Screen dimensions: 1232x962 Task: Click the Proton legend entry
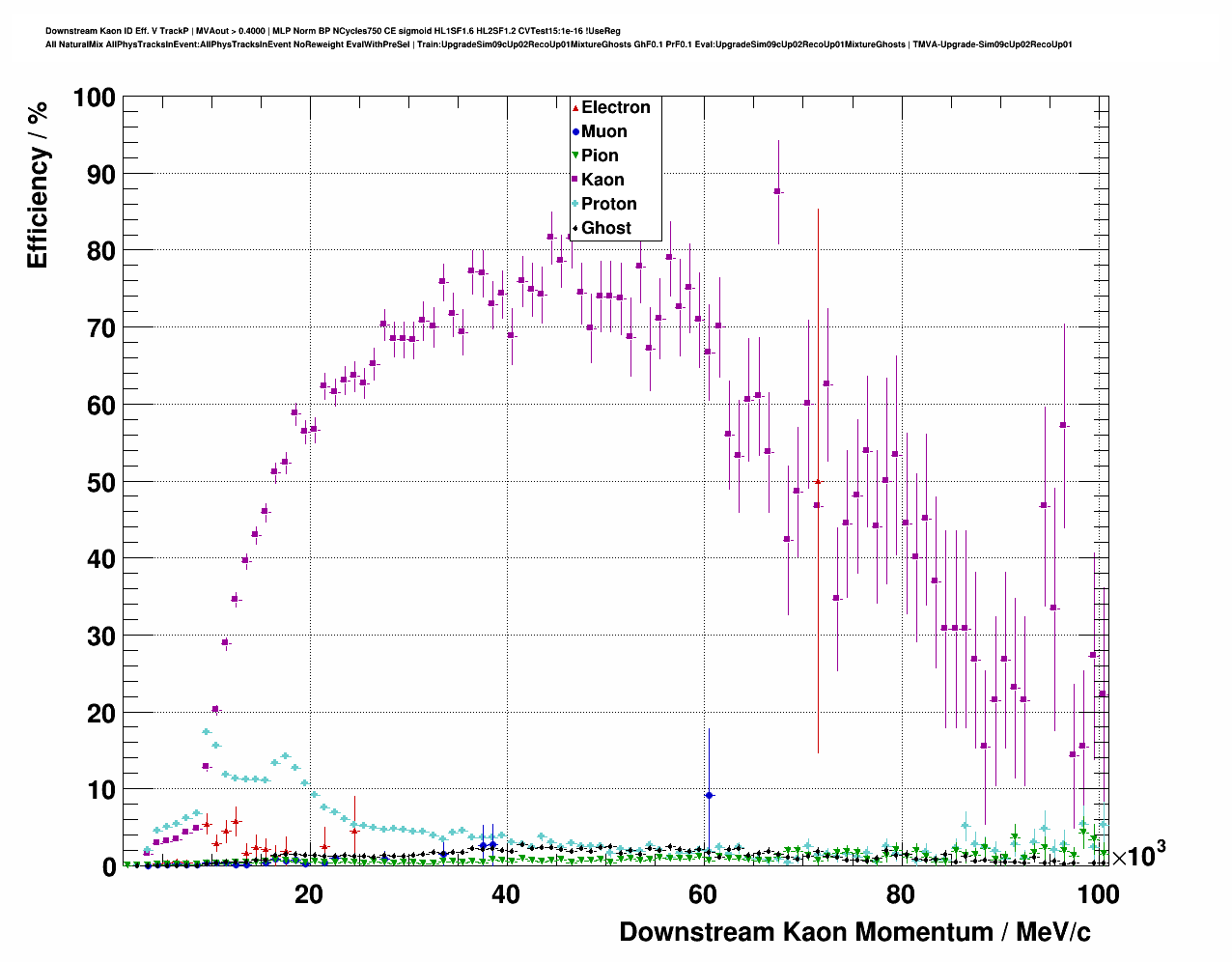click(x=604, y=204)
